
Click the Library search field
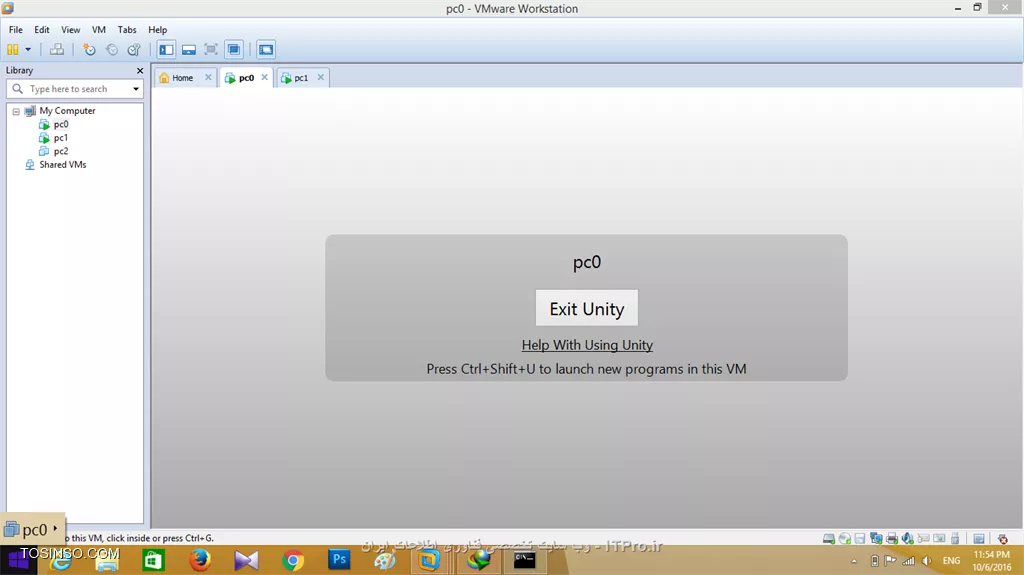pos(75,89)
